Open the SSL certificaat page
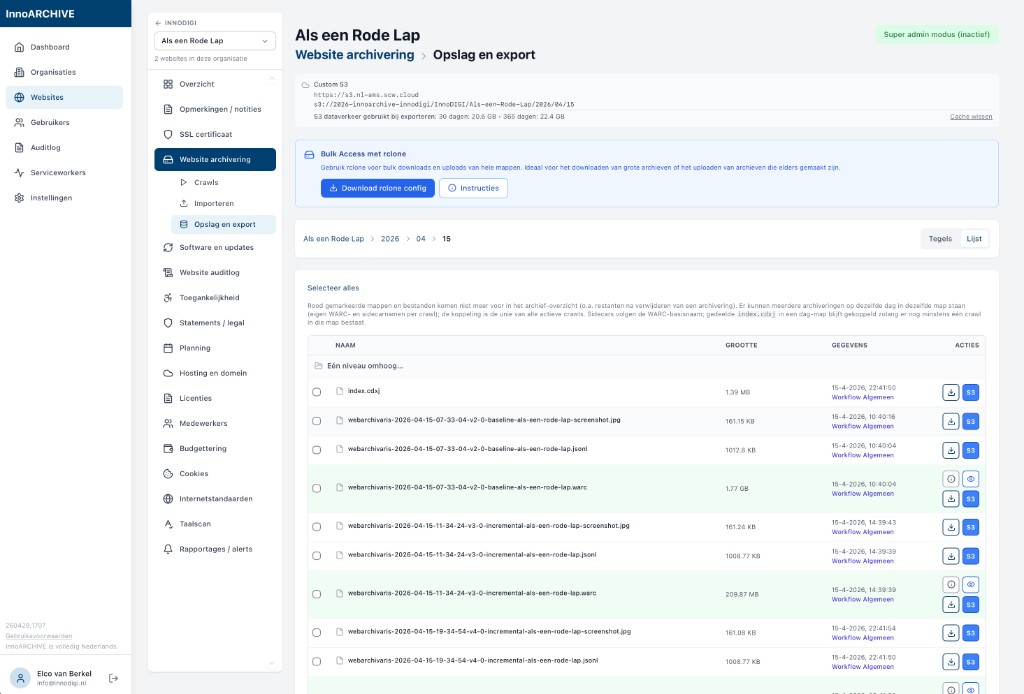The height and width of the screenshot is (694, 1024). pos(205,134)
